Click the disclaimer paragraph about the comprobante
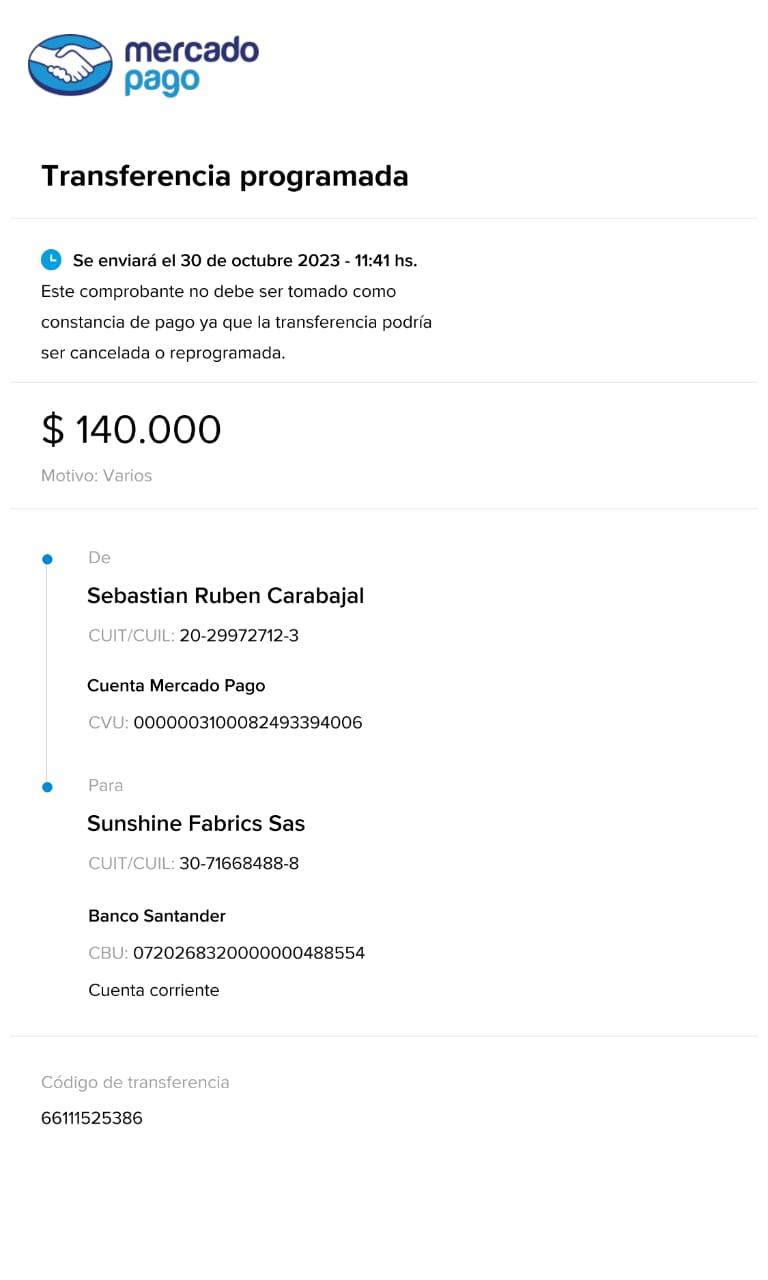768x1280 pixels. click(236, 323)
